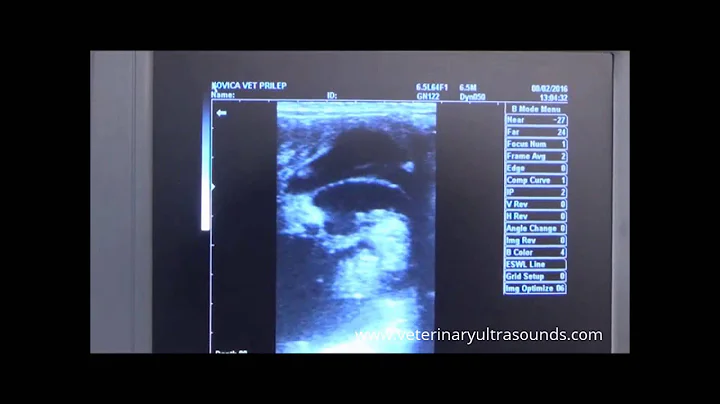Select Angle Change menu item
This screenshot has height=404, width=720.
tap(536, 228)
